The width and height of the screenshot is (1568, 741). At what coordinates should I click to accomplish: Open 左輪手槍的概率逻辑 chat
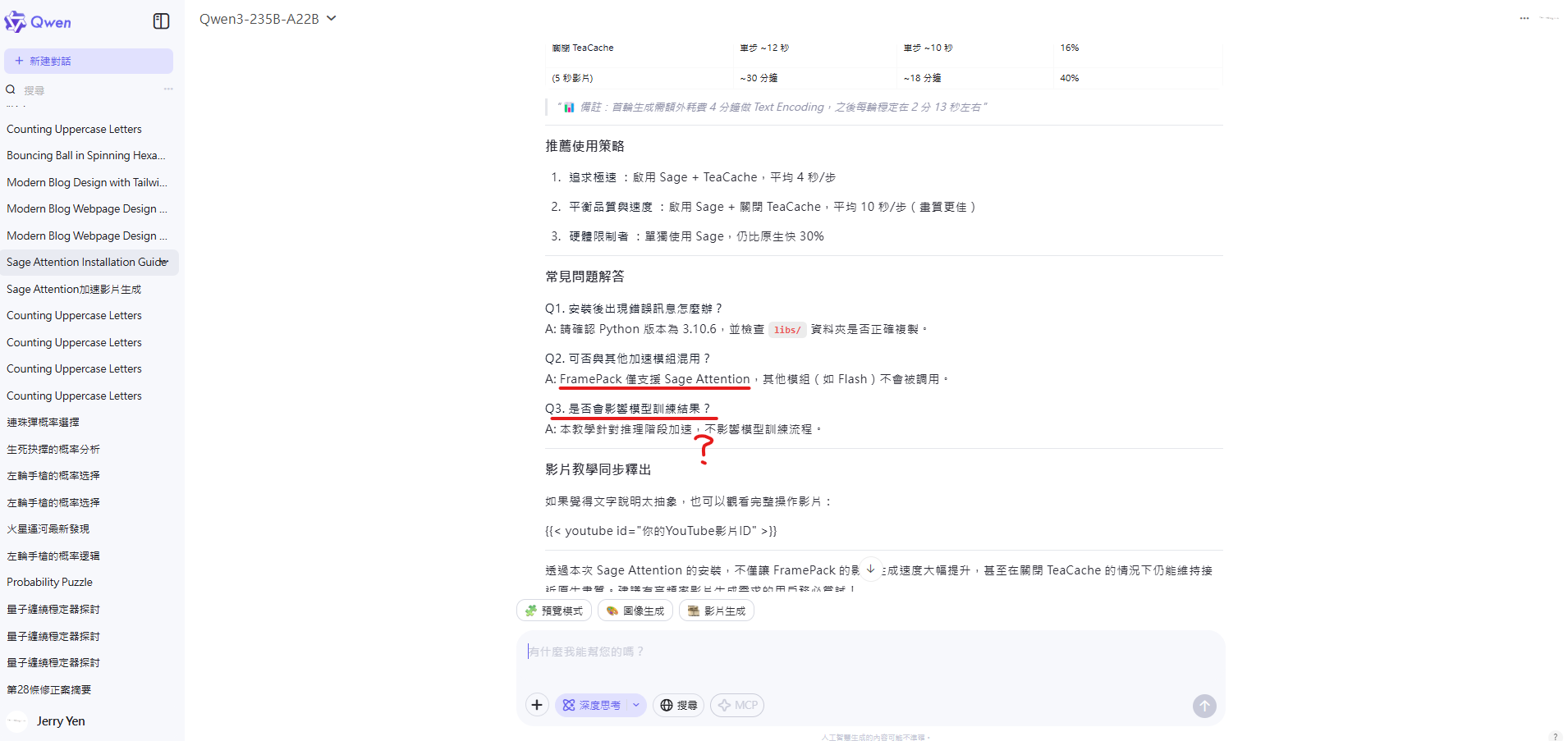tap(53, 556)
